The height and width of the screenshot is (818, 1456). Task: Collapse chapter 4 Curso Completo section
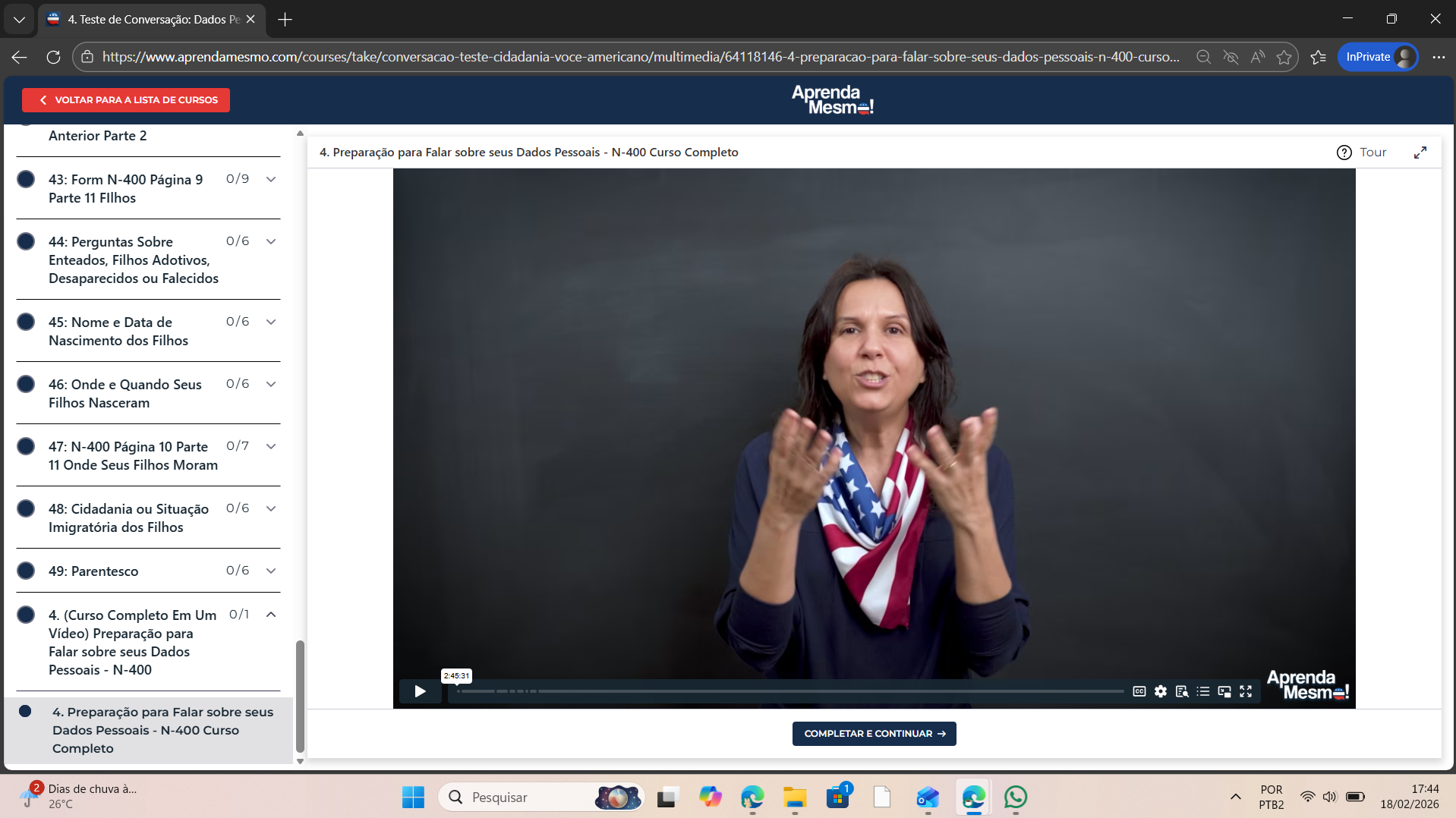tap(271, 615)
